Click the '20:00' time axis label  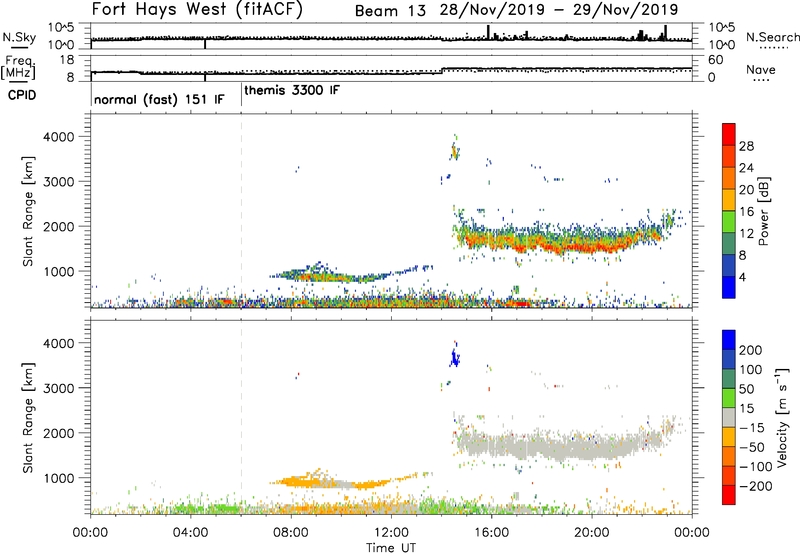pyautogui.click(x=591, y=533)
